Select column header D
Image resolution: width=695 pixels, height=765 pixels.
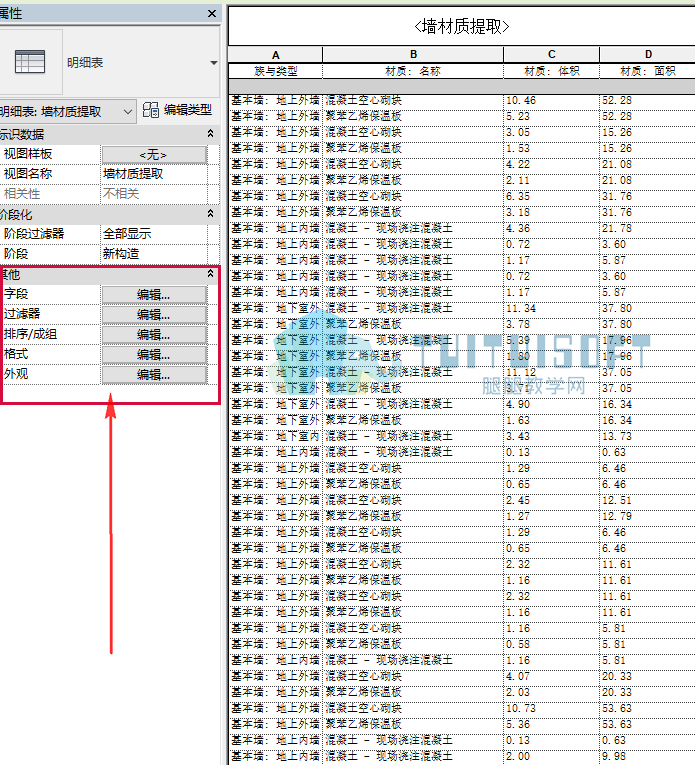tap(648, 55)
